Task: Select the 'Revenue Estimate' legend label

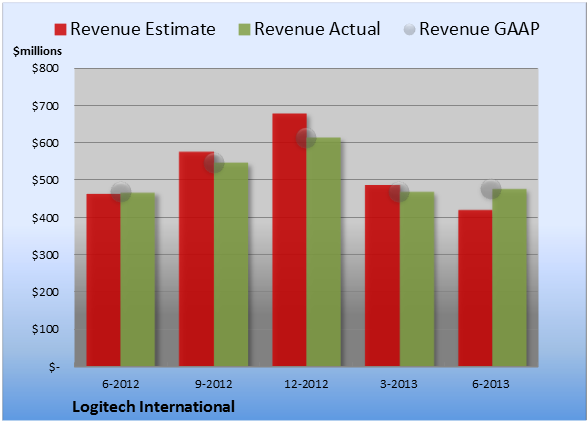Action: point(143,29)
